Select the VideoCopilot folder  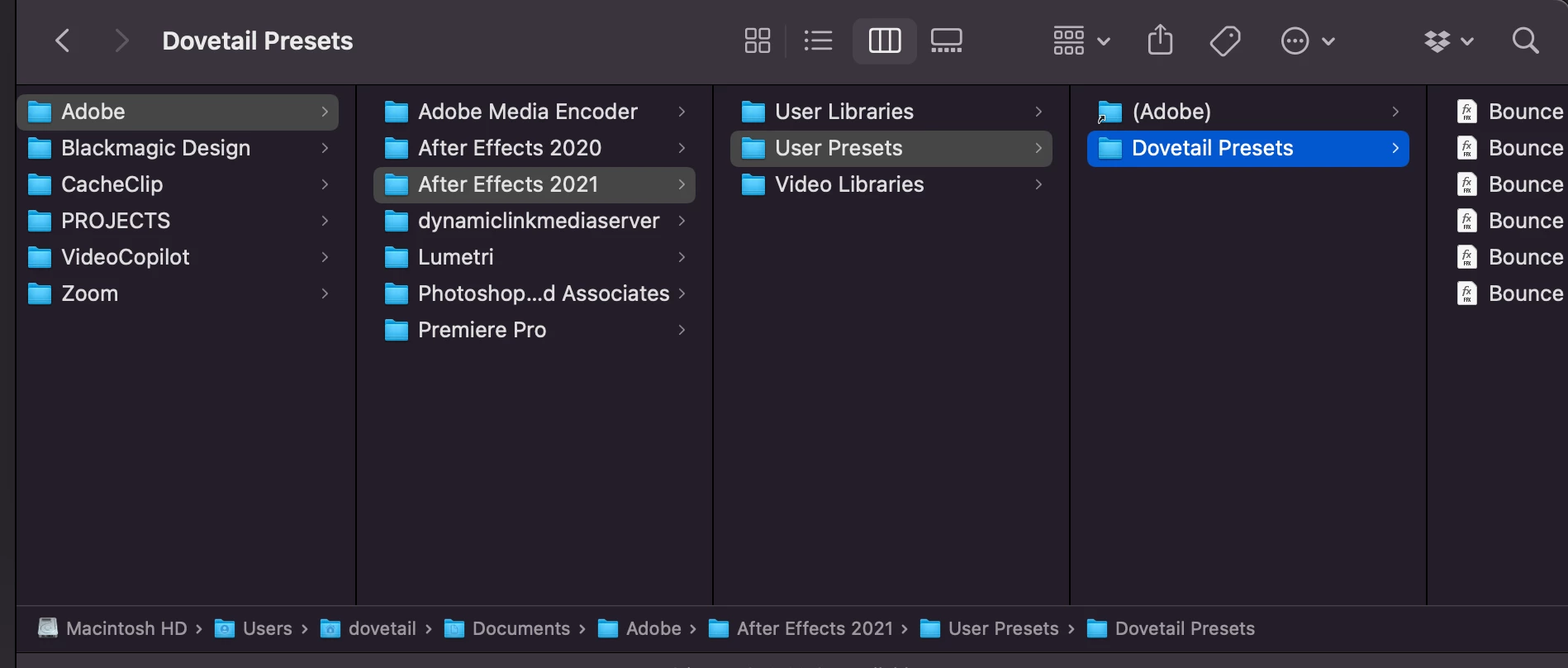178,257
